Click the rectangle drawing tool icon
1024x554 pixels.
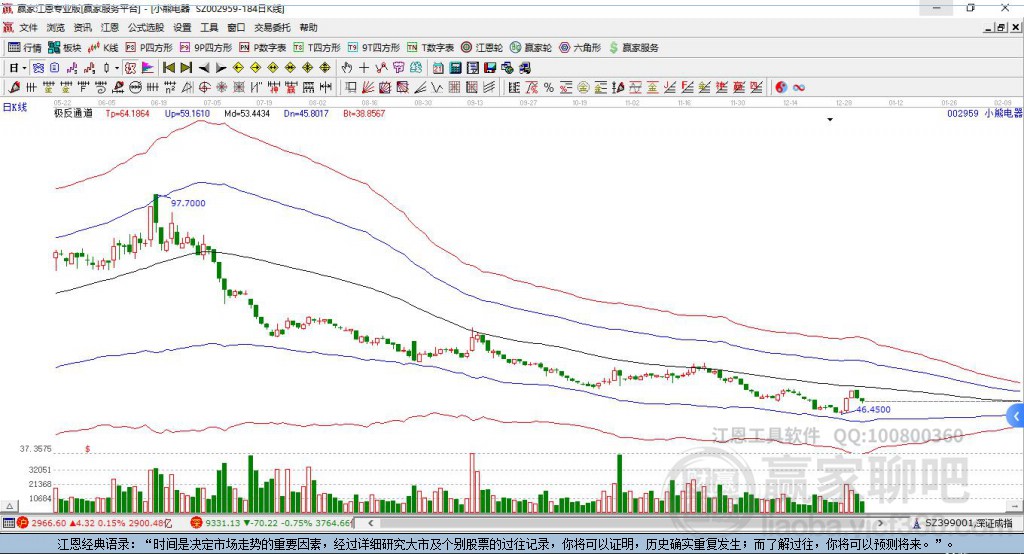coord(351,88)
